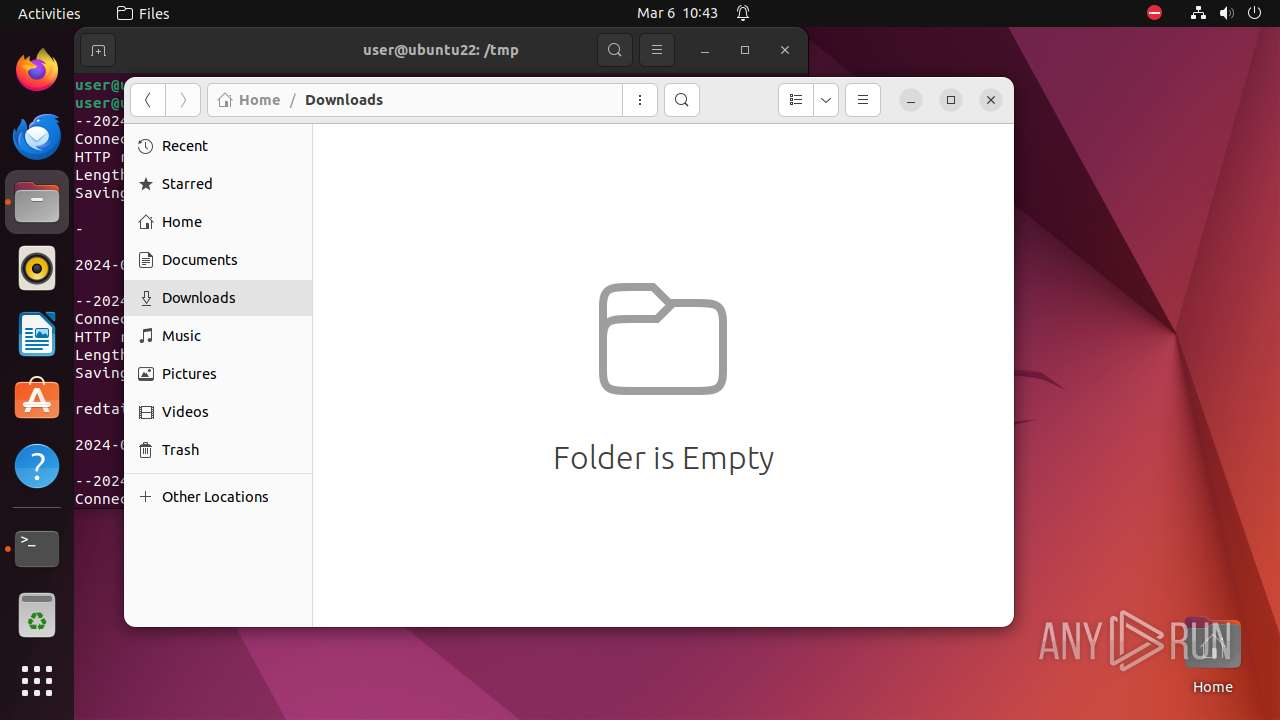Open Home in the sidebar

coord(218,222)
